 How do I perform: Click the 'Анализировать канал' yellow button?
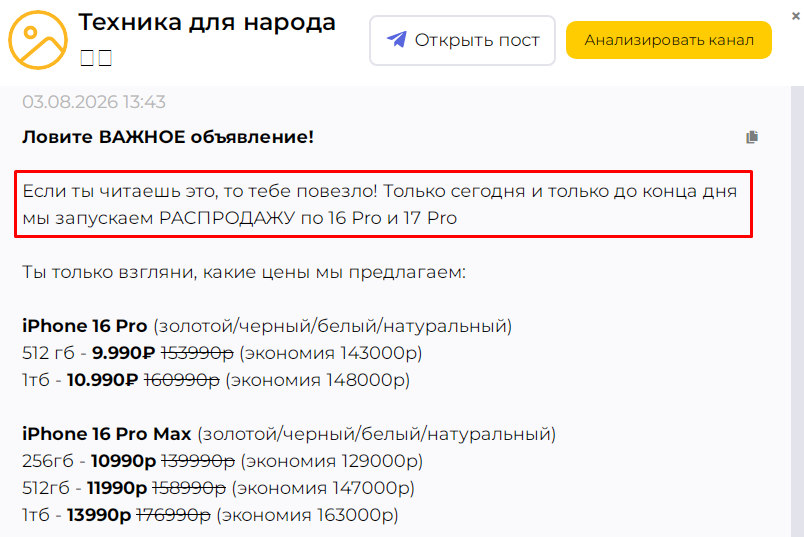(x=669, y=40)
